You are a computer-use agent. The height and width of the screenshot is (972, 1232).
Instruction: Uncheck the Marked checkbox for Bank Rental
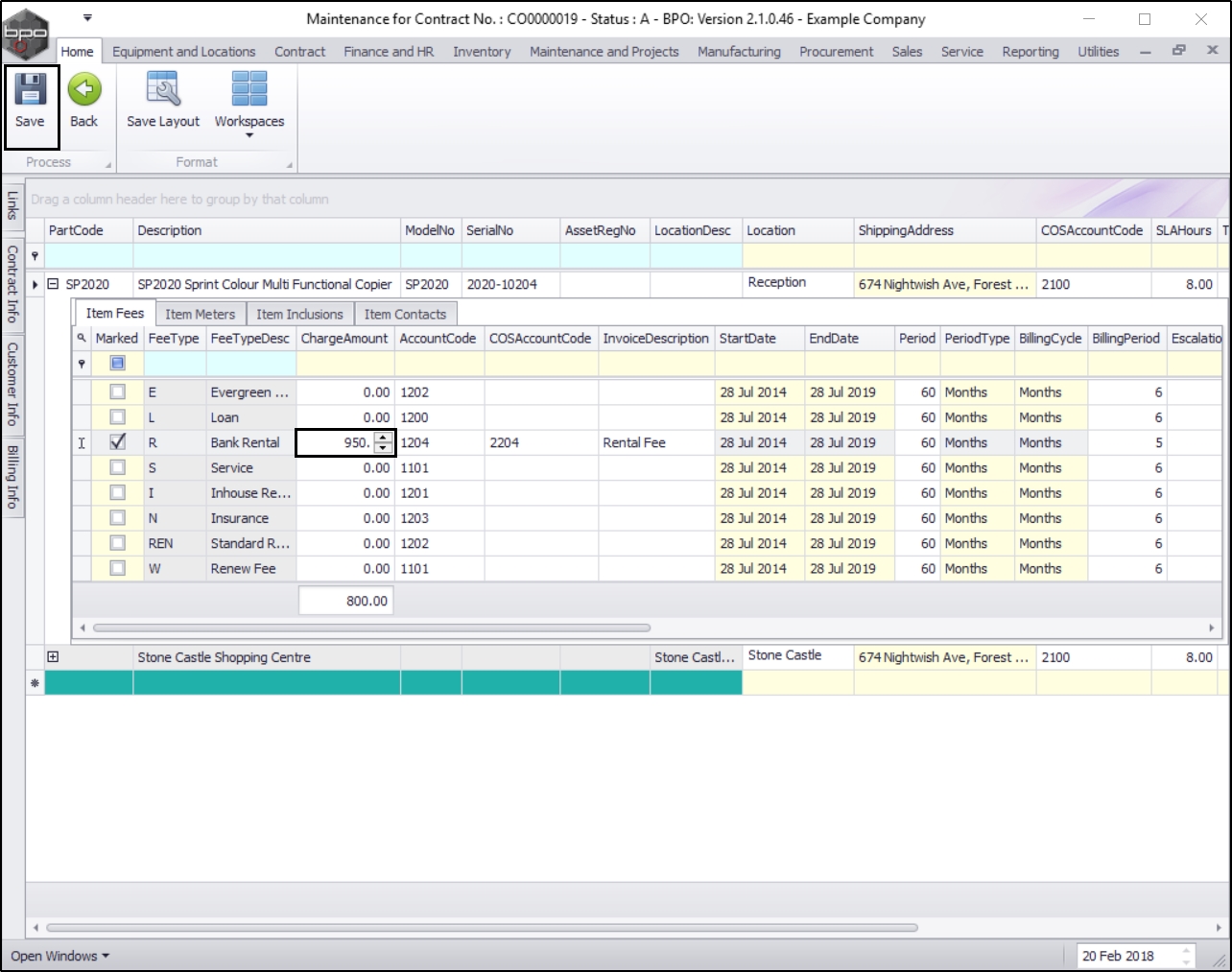click(x=117, y=442)
